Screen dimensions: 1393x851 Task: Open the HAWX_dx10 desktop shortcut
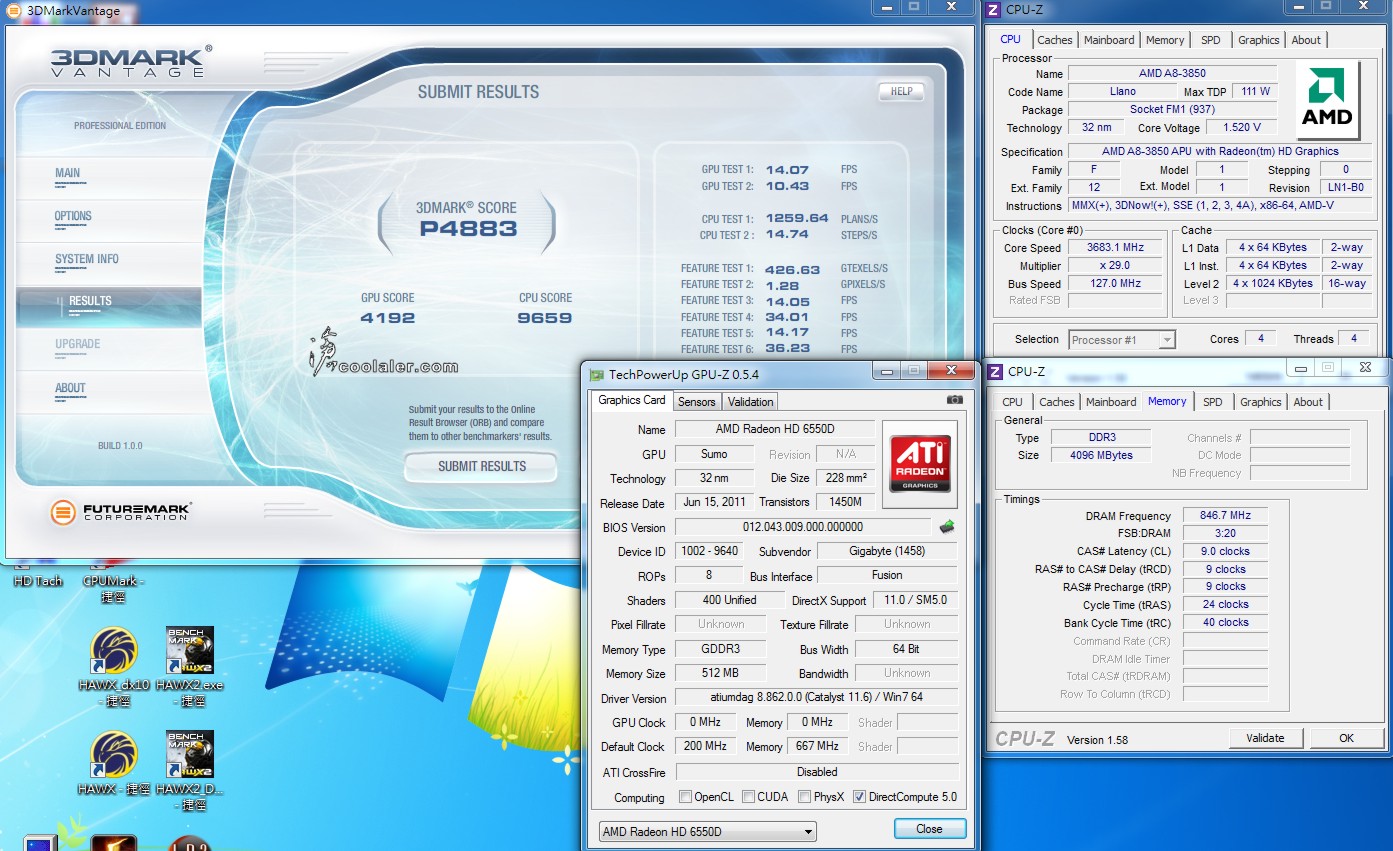click(114, 651)
